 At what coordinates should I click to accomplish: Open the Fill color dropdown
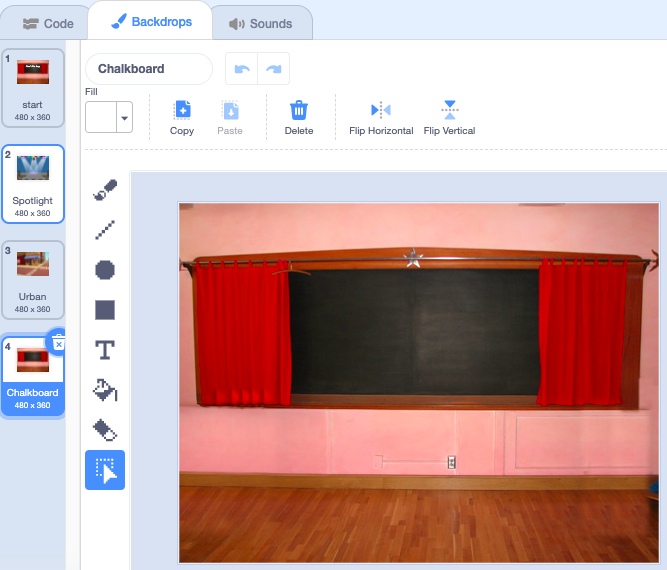point(125,118)
